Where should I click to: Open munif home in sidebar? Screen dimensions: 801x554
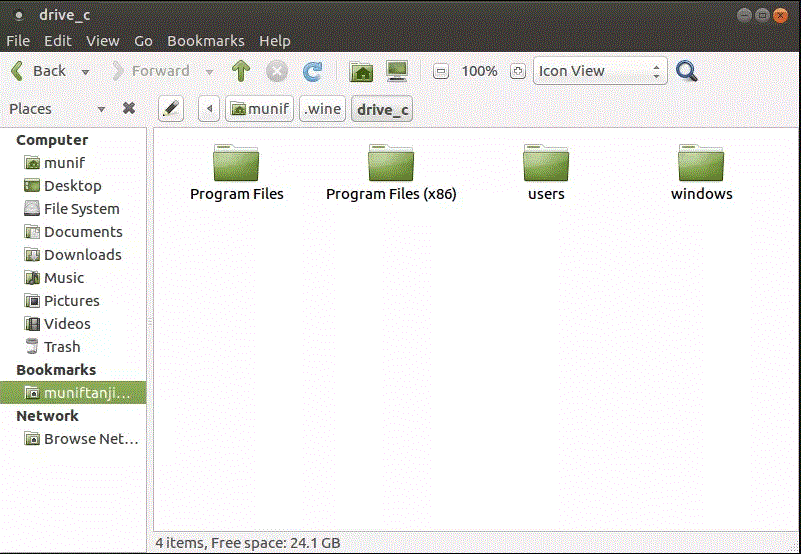coord(73,163)
